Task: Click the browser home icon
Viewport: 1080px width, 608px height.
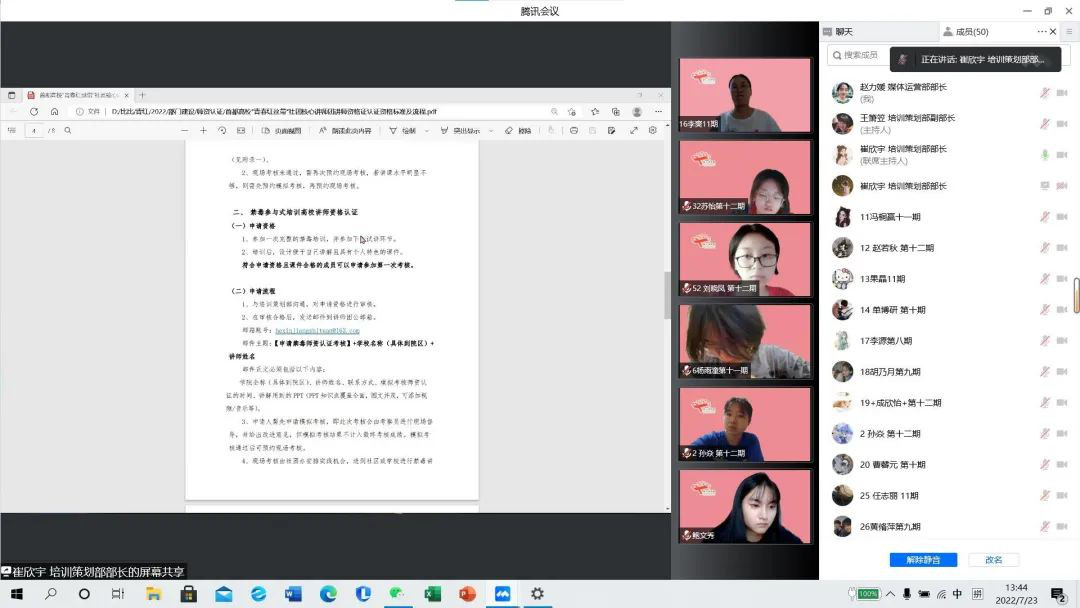Action: [55, 112]
